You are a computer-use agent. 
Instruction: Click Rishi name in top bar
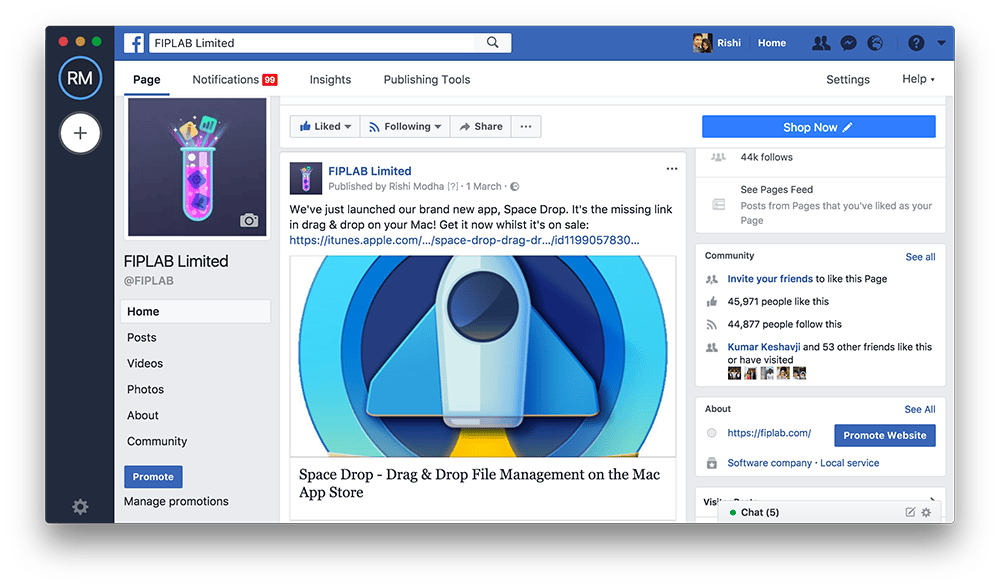pos(729,43)
